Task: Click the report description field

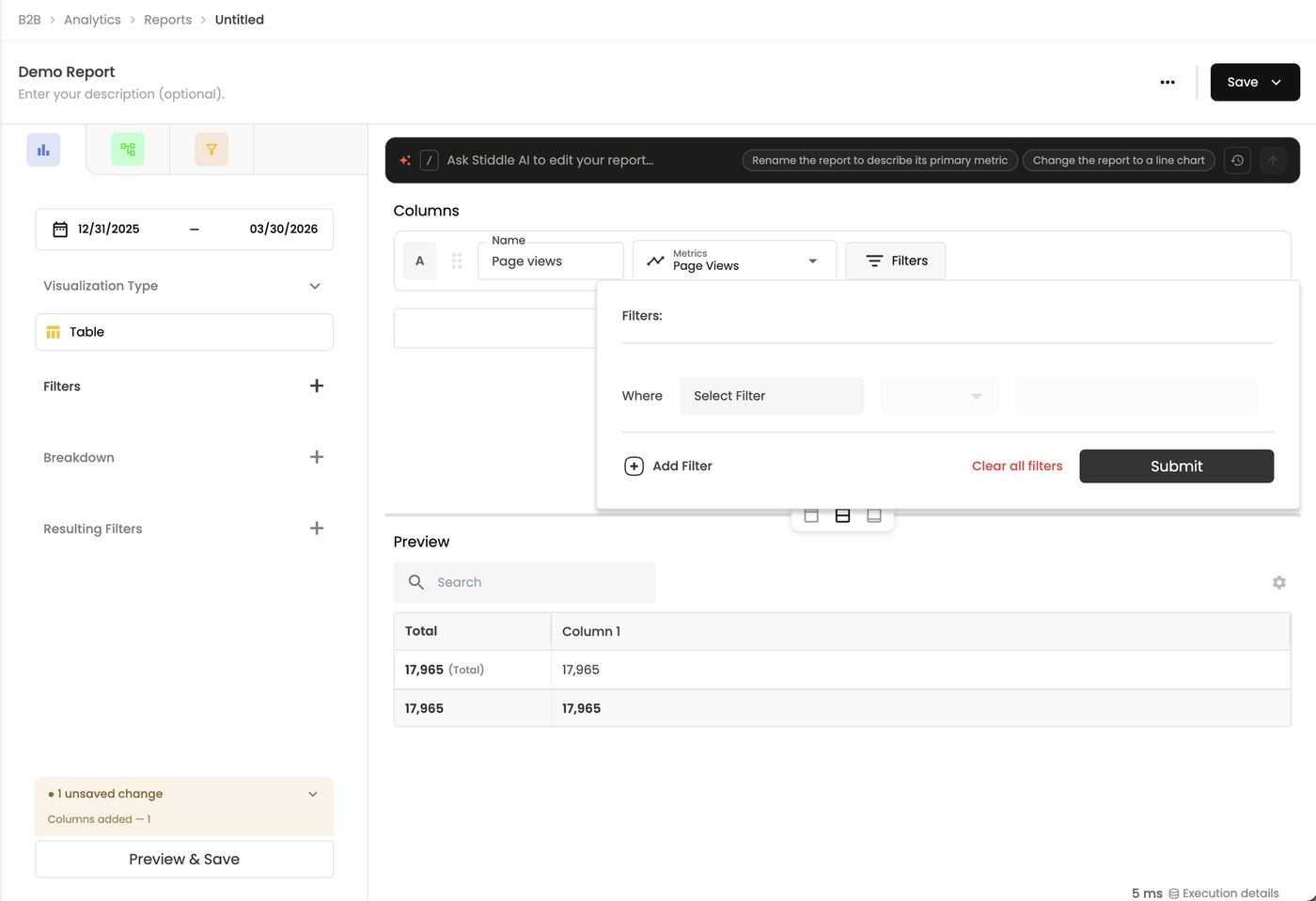Action: click(121, 94)
